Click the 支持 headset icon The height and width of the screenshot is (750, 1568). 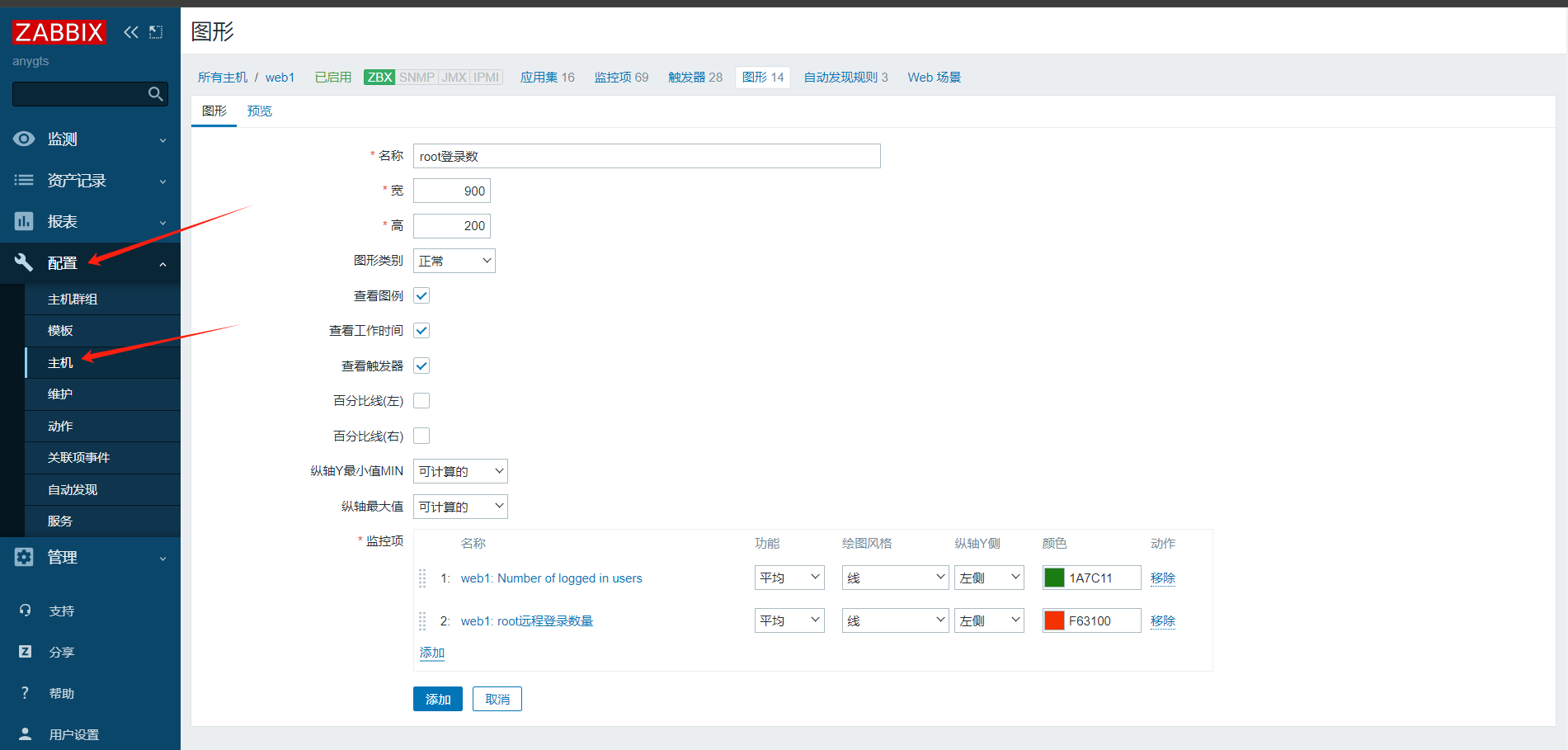coord(25,611)
